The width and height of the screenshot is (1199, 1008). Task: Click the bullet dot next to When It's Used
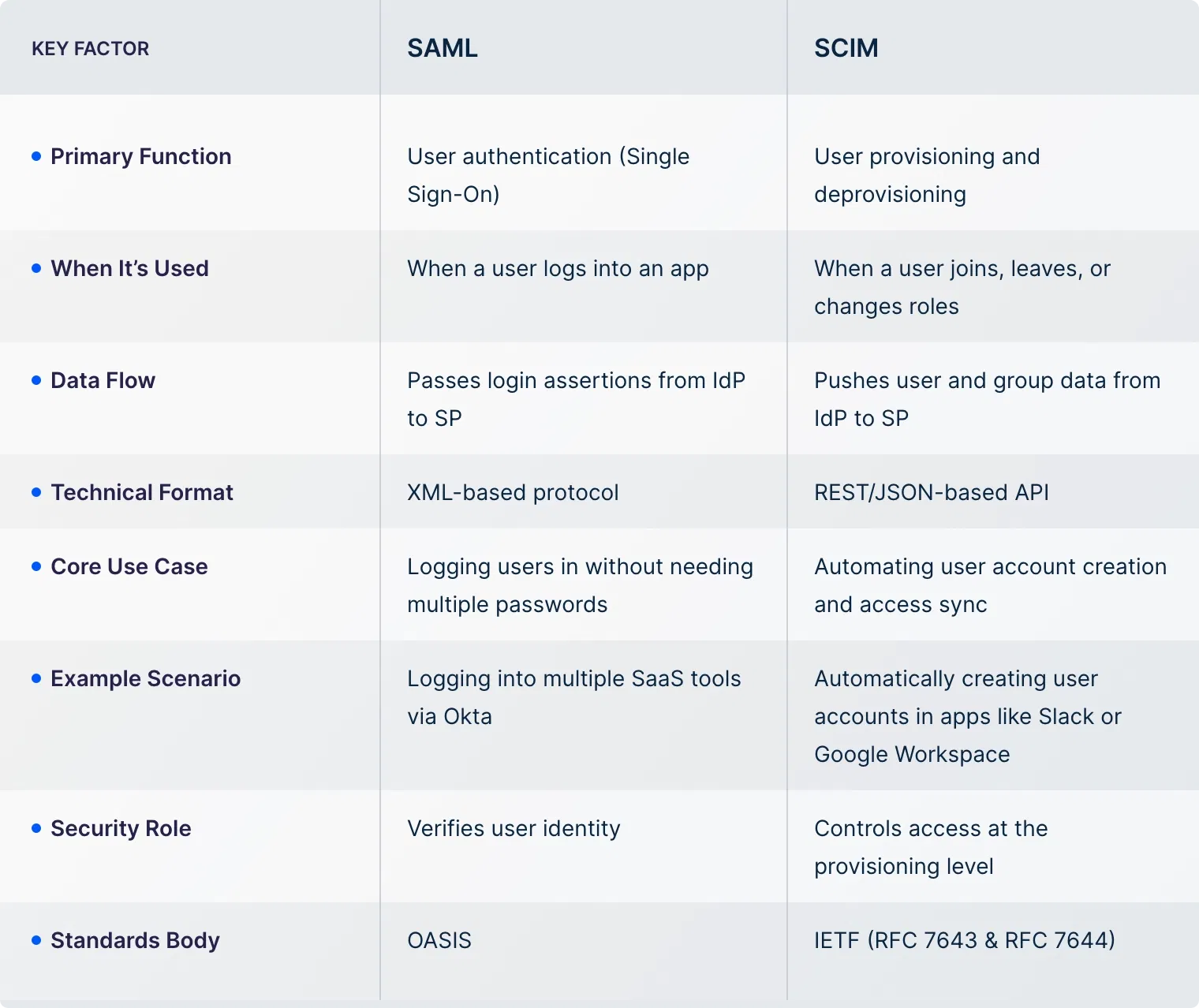[x=36, y=268]
